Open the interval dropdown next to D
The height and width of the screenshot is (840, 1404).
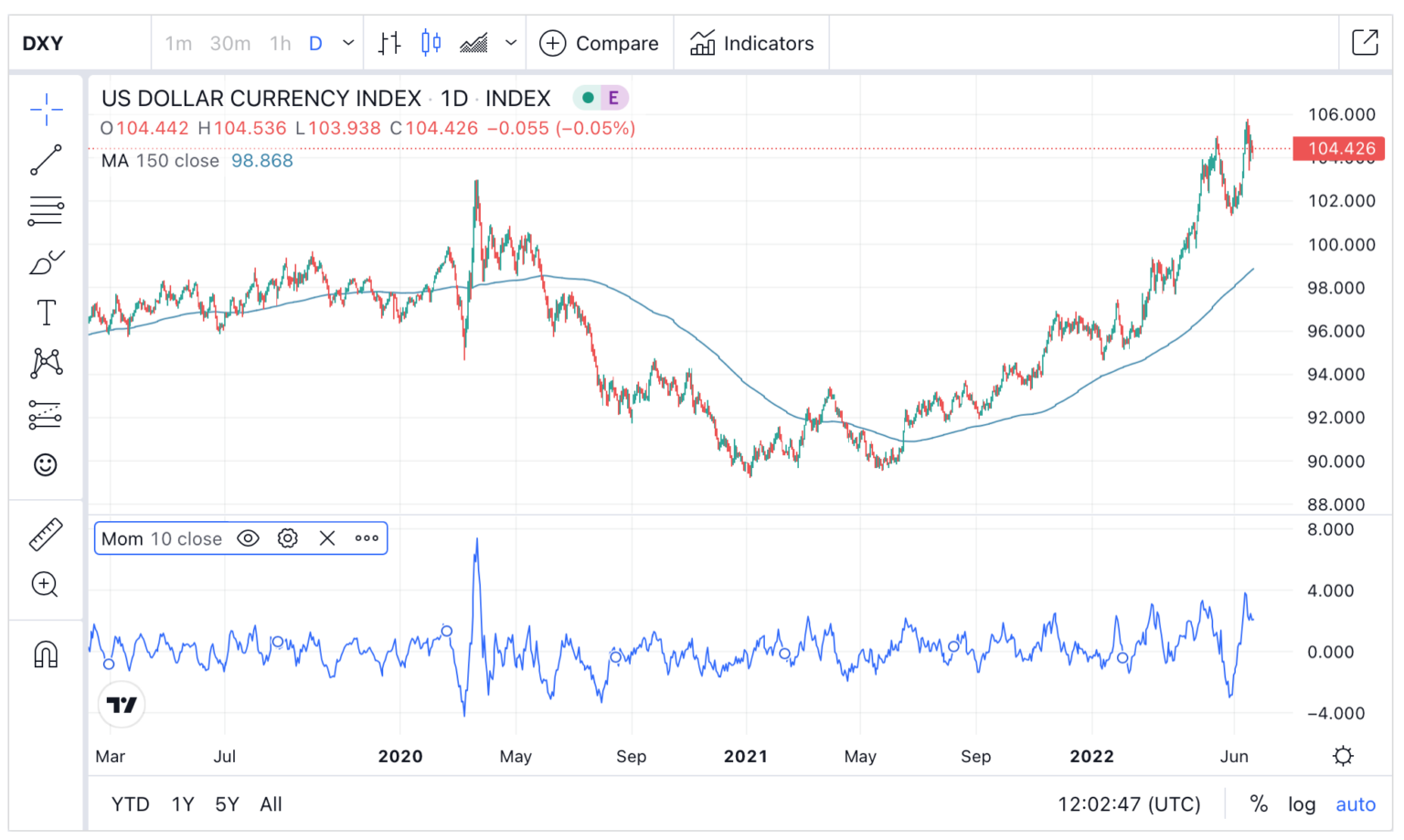tap(346, 42)
